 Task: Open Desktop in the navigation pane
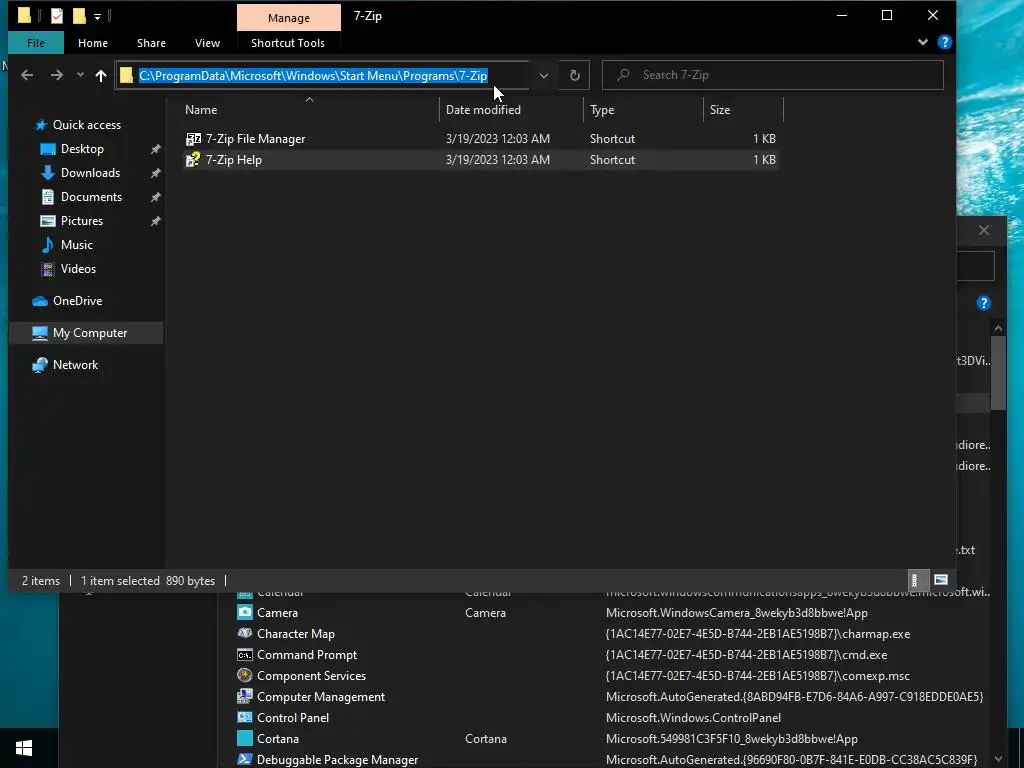(82, 149)
